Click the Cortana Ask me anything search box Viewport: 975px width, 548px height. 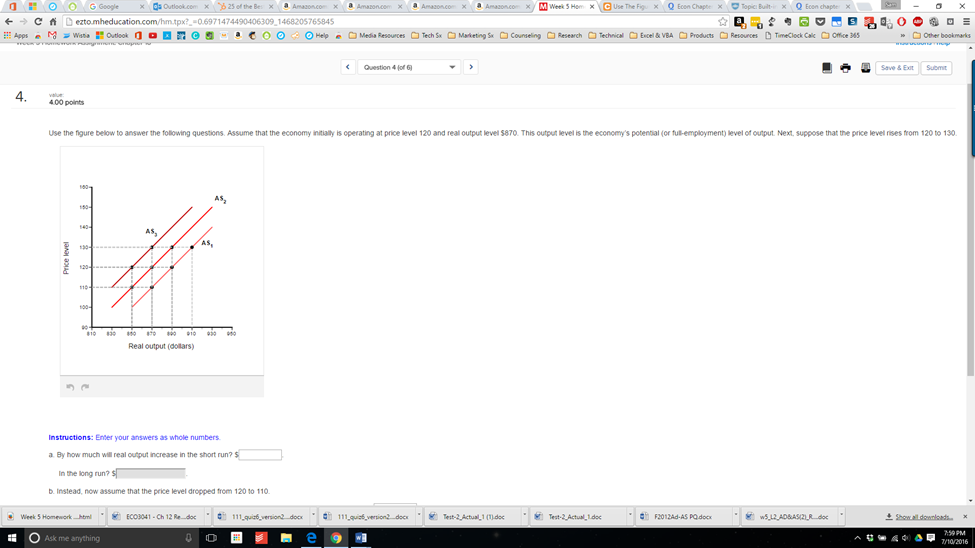coord(111,537)
